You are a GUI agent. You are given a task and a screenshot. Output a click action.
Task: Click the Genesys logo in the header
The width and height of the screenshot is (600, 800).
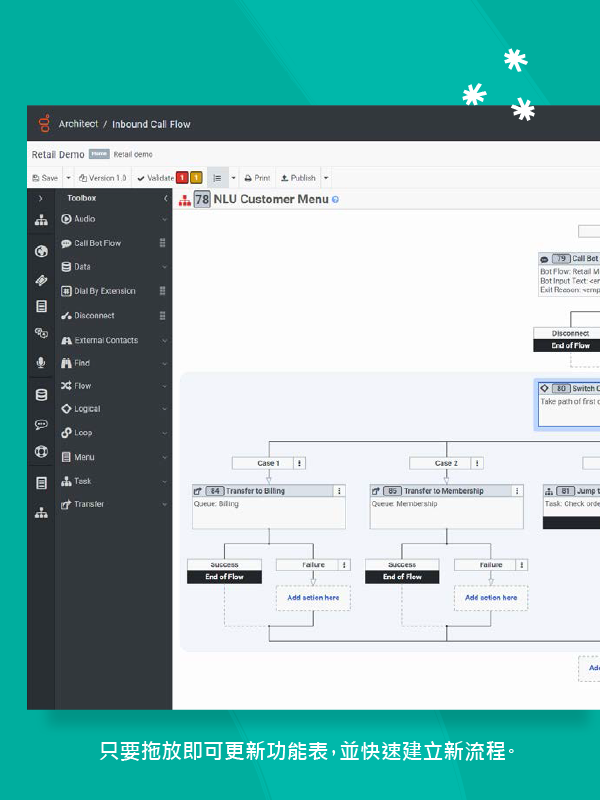tap(44, 123)
